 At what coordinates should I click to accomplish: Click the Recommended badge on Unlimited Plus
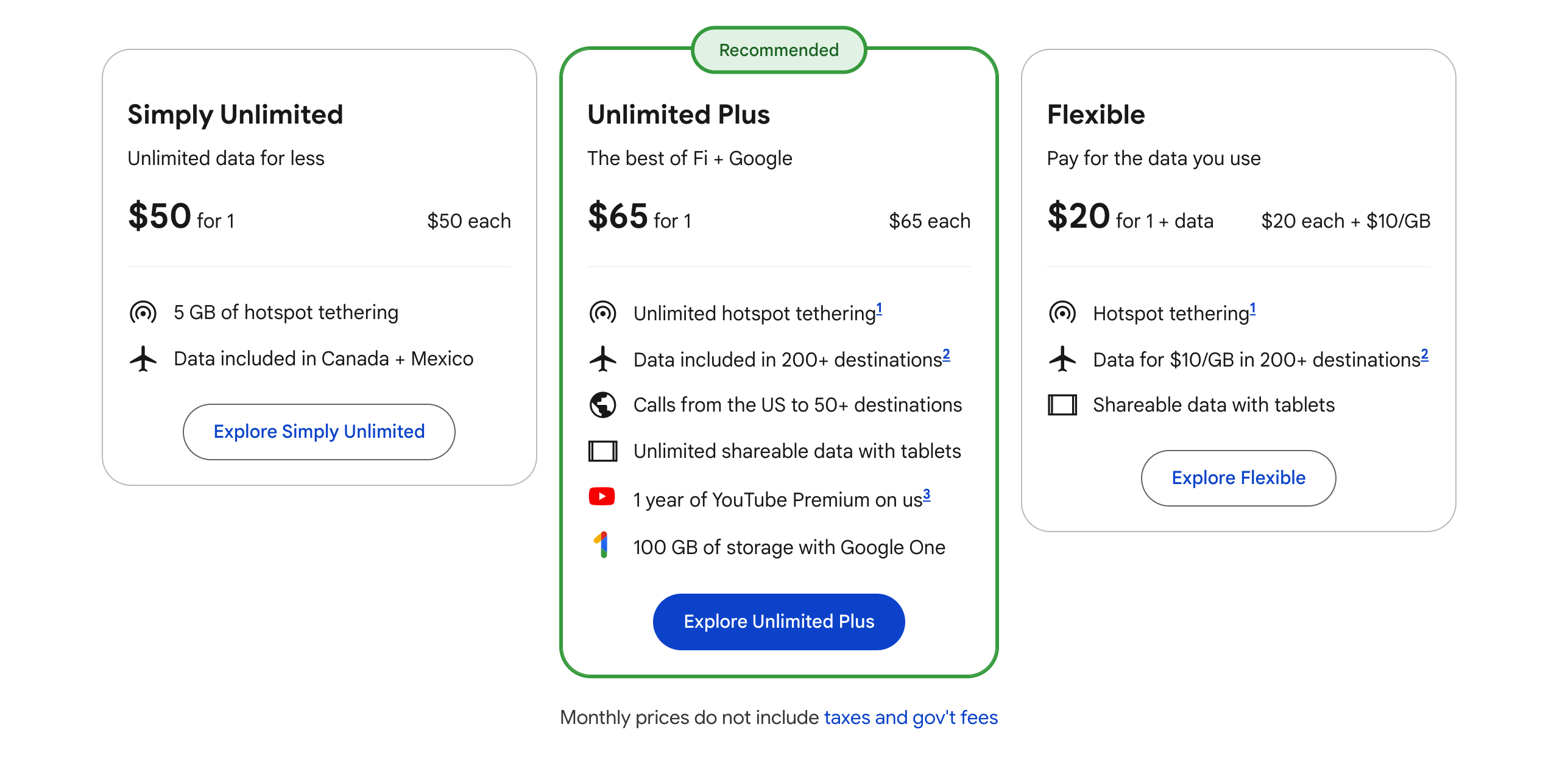779,50
